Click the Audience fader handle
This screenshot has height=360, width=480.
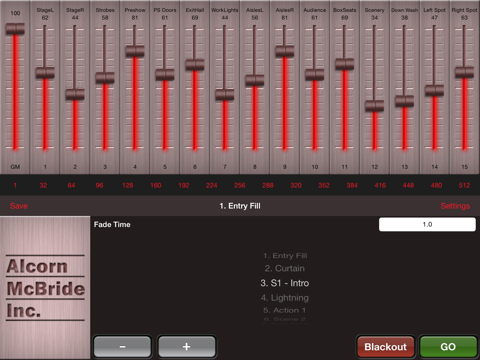[x=315, y=75]
